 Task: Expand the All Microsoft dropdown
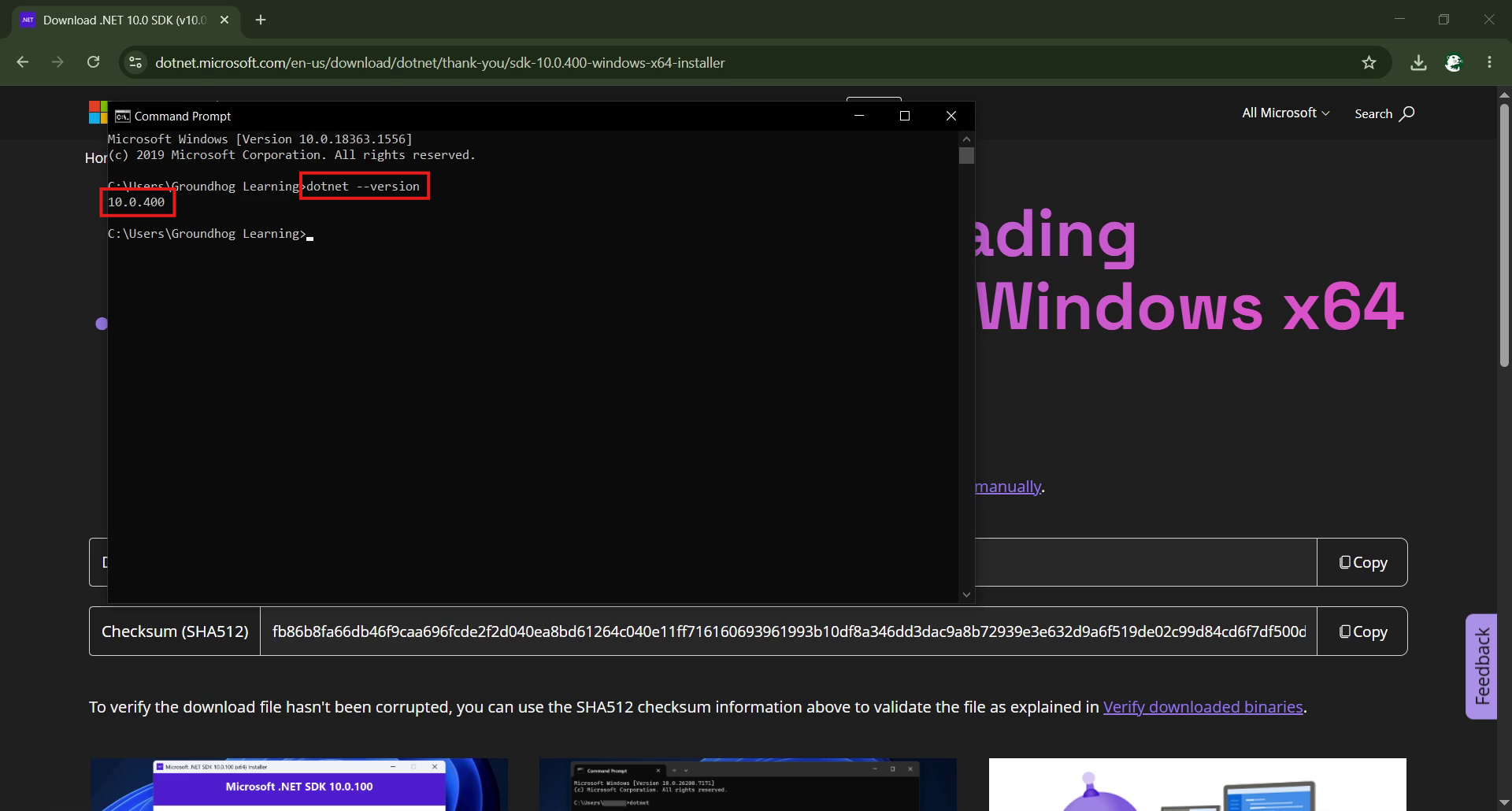pyautogui.click(x=1286, y=113)
